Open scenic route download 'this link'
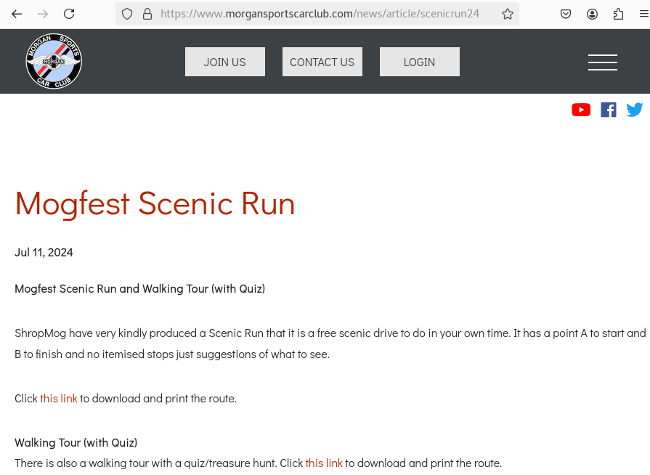 tap(58, 398)
